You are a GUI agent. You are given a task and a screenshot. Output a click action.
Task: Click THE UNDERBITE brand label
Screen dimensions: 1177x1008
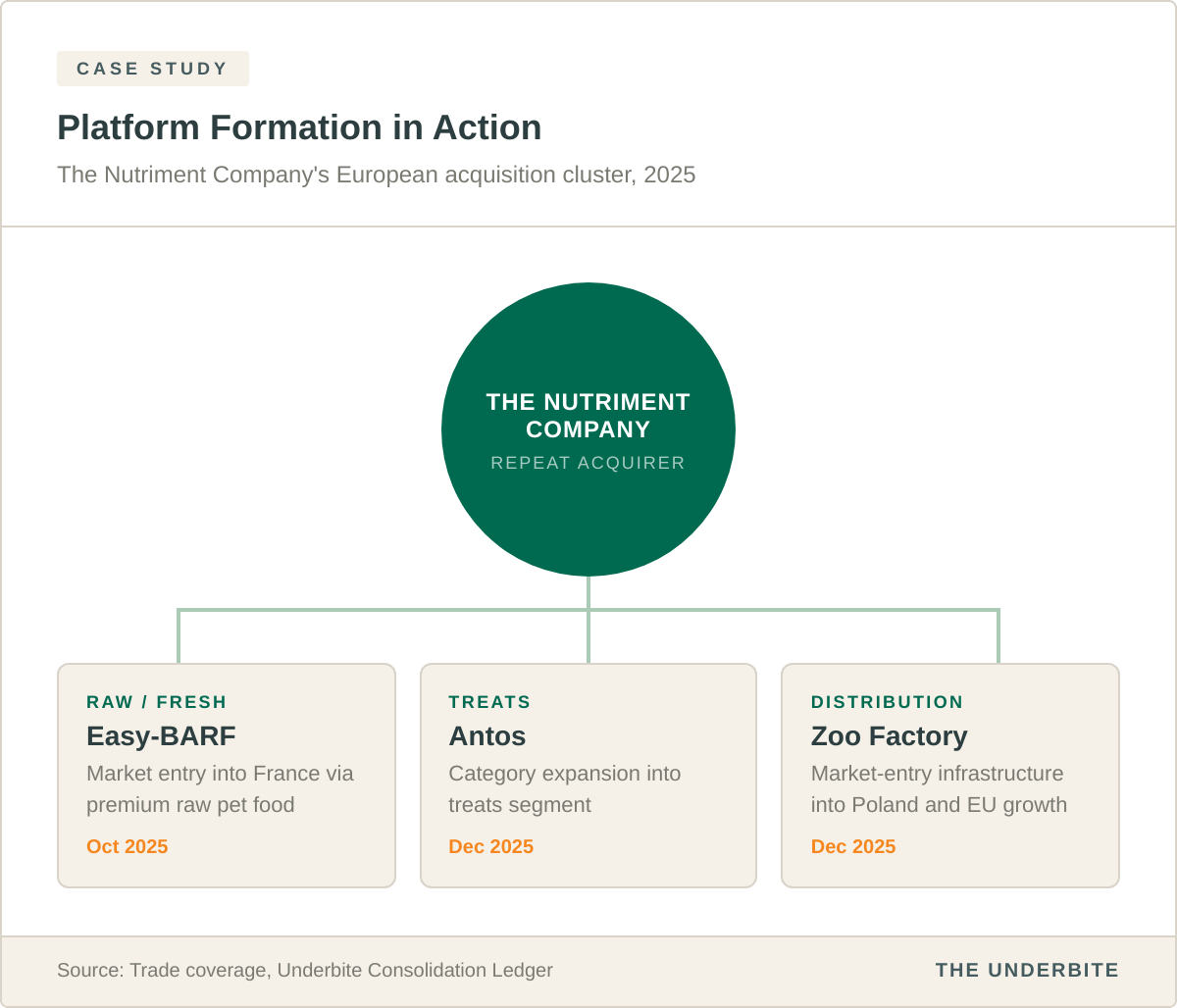pyautogui.click(x=1027, y=970)
